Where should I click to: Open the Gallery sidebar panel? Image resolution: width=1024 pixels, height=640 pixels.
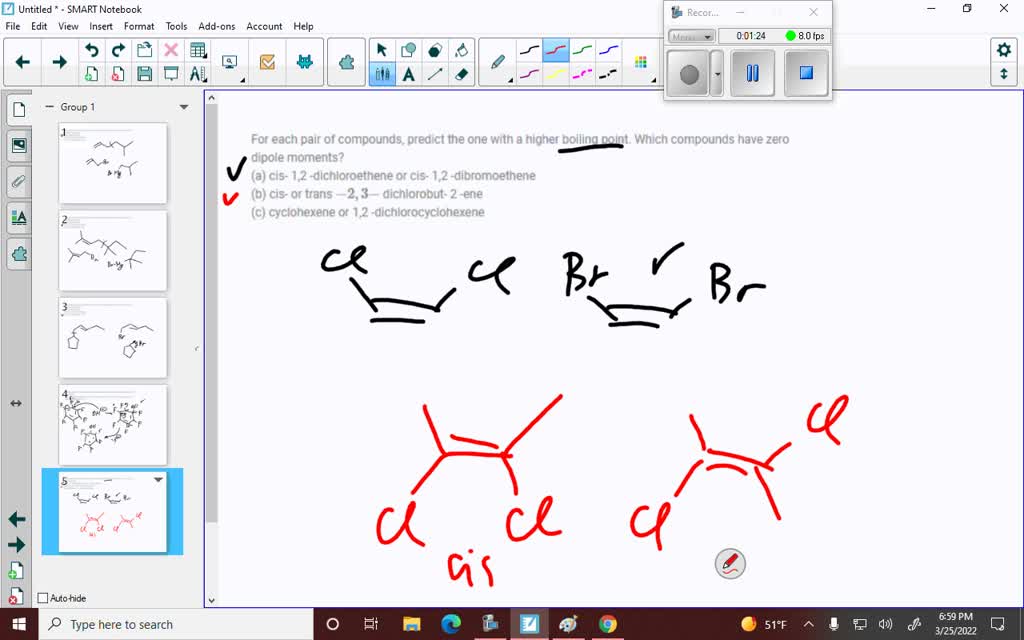coord(17,146)
